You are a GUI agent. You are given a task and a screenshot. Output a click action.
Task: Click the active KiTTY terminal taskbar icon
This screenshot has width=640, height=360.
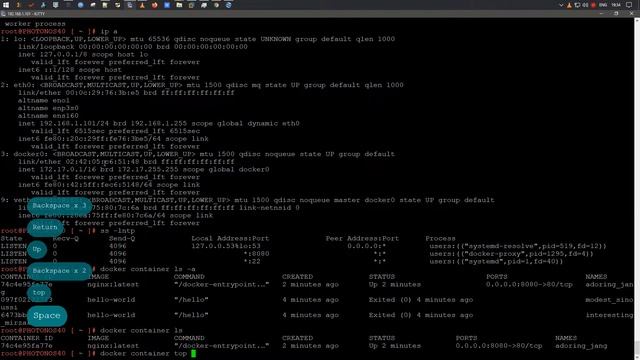(x=130, y=5)
